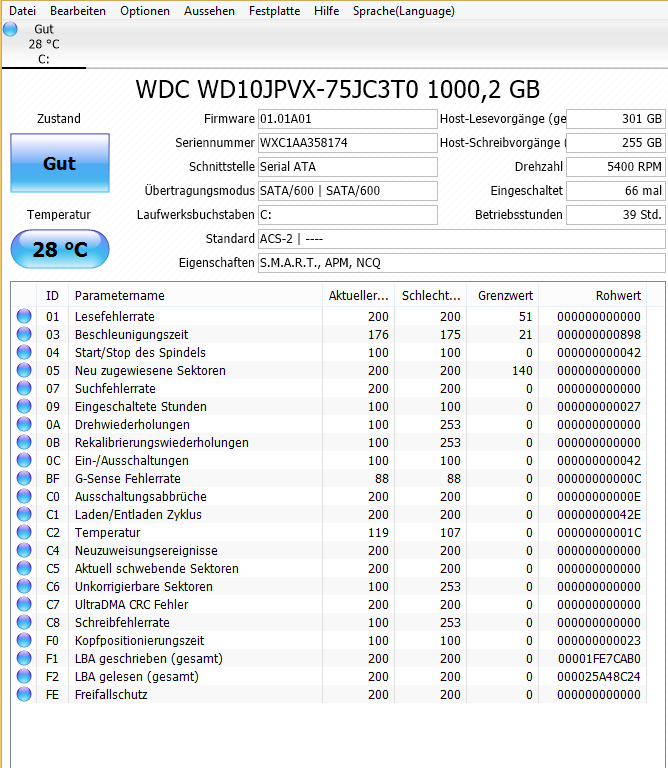Select the Rohwert 00001FE7CAB0 cell
This screenshot has width=668, height=768.
click(599, 658)
